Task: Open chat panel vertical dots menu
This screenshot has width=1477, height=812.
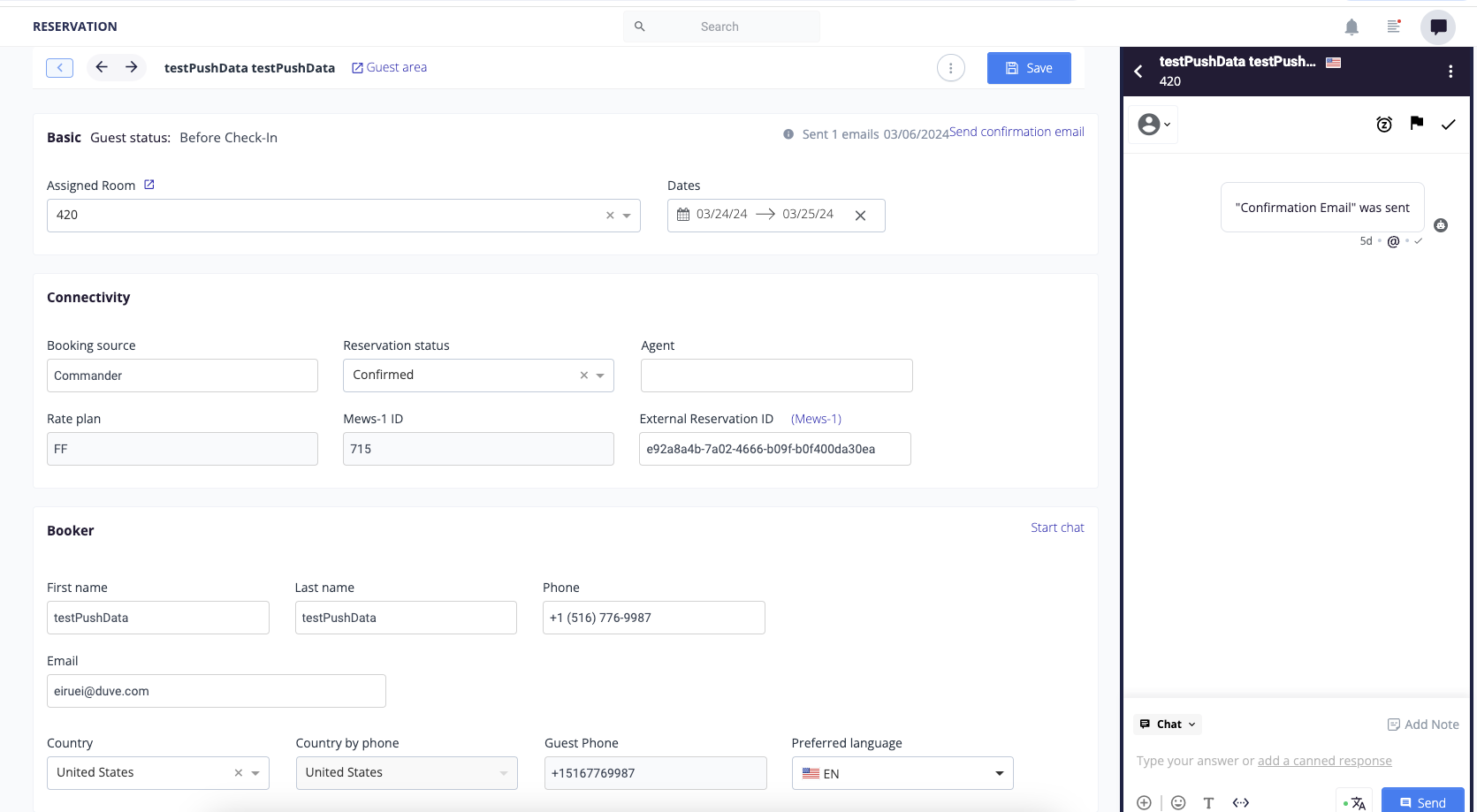Action: tap(1450, 72)
